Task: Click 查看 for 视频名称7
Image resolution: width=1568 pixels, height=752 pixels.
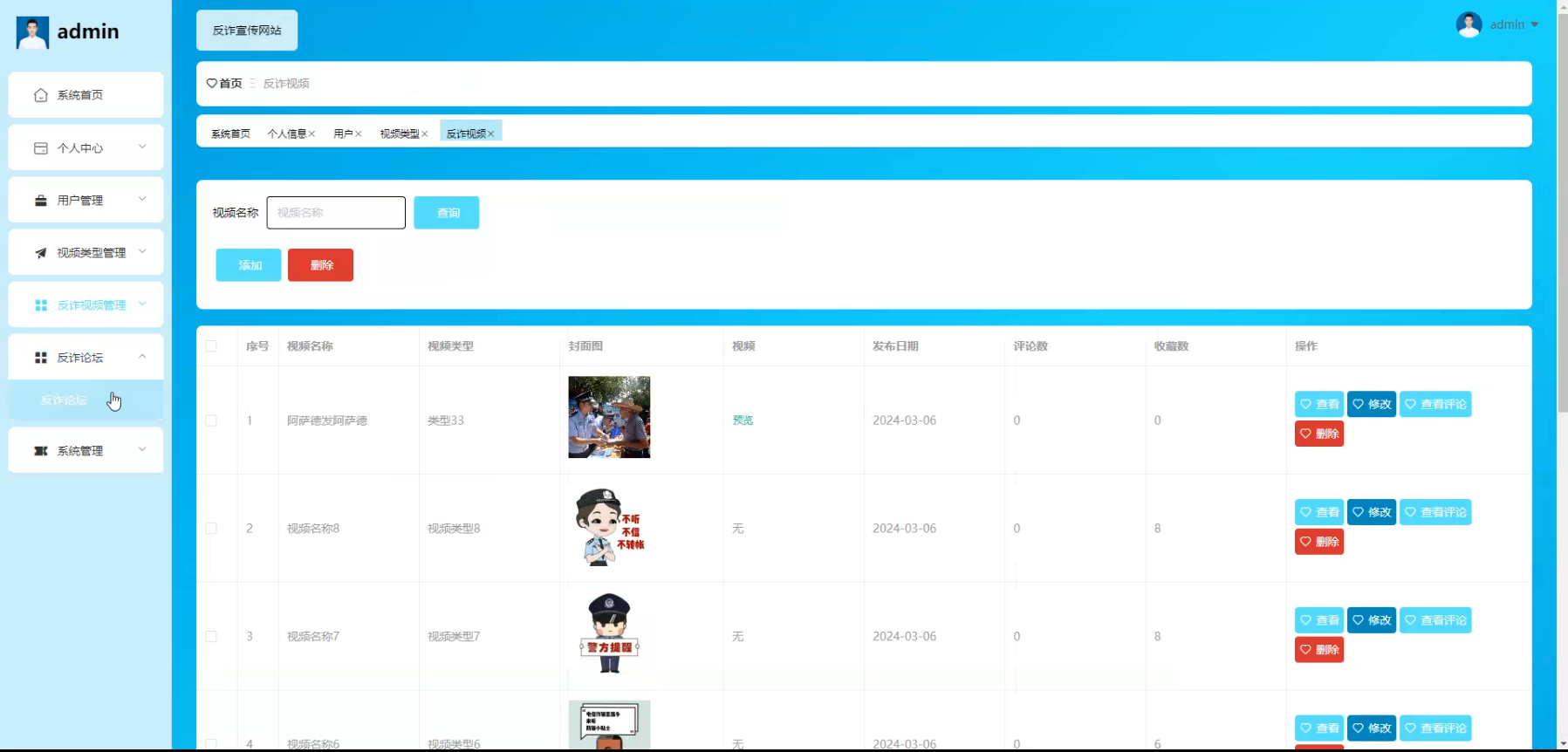Action: click(1319, 620)
